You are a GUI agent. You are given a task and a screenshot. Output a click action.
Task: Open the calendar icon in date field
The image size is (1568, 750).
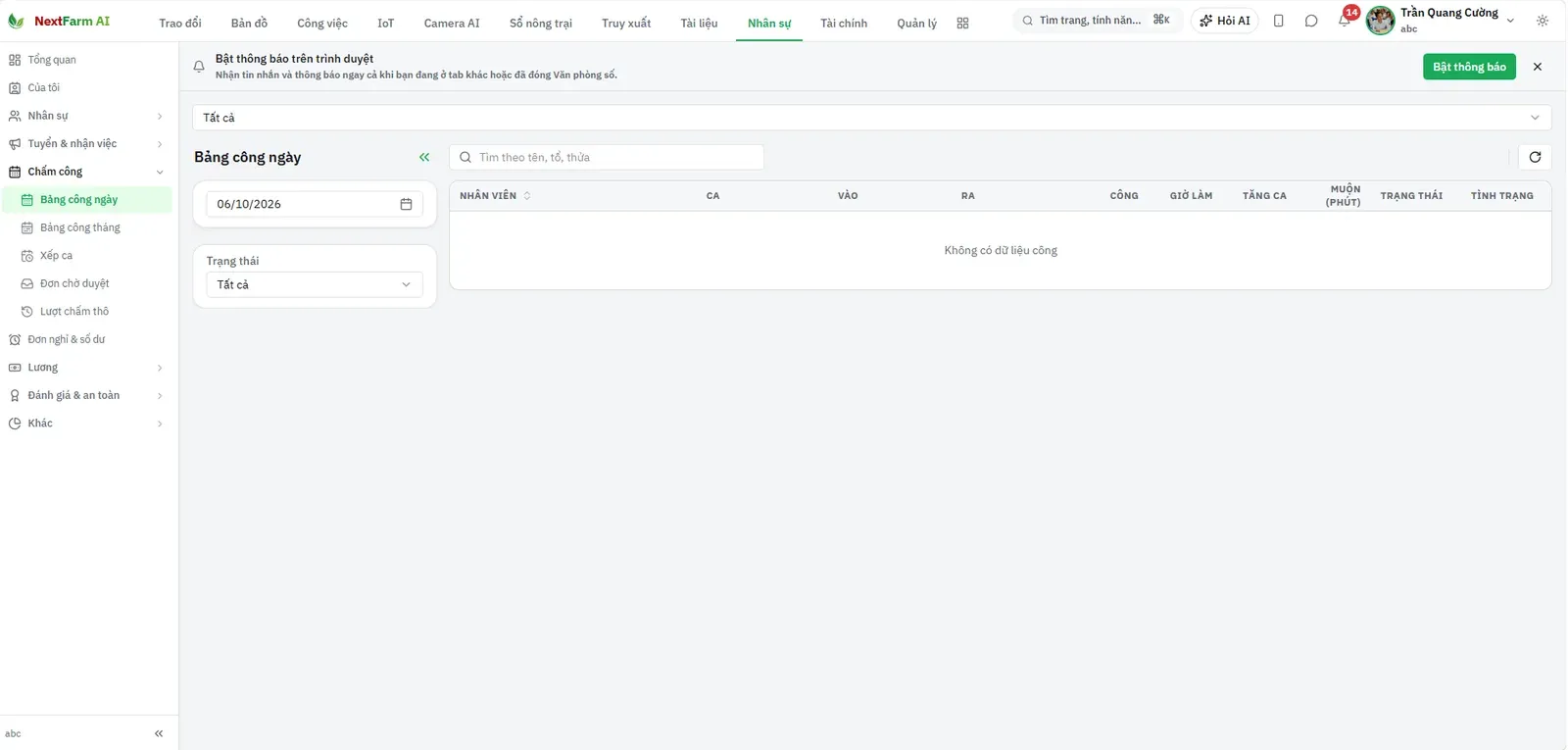(x=406, y=204)
